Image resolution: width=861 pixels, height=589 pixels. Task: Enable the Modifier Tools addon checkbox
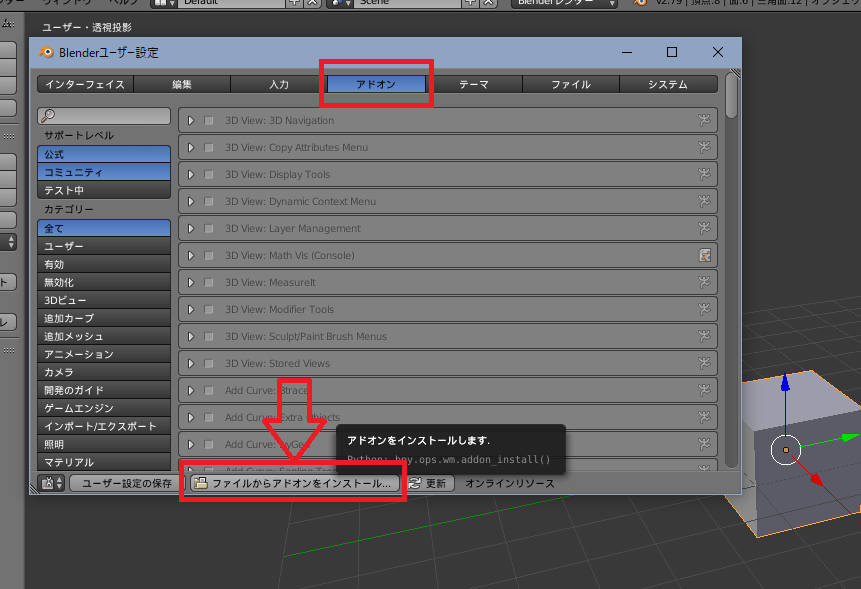(x=209, y=309)
